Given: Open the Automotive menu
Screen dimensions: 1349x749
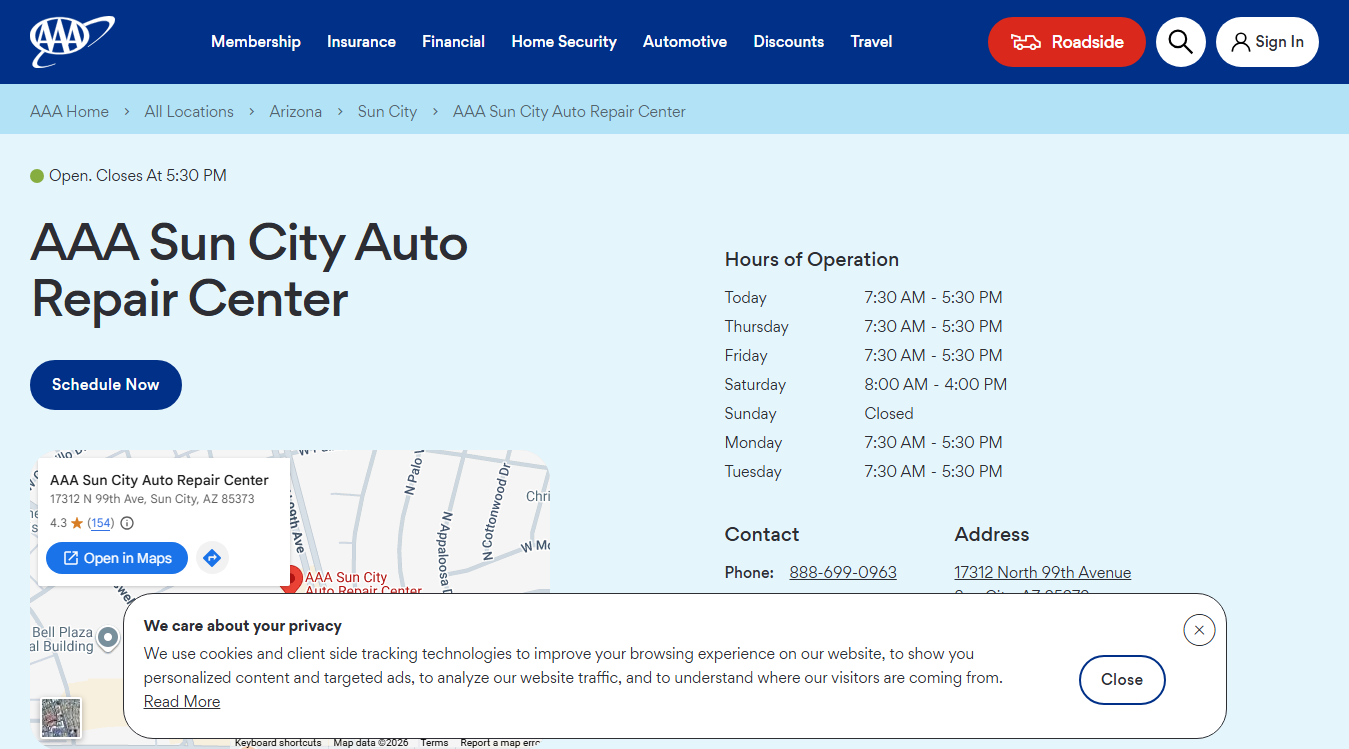Looking at the screenshot, I should [685, 42].
